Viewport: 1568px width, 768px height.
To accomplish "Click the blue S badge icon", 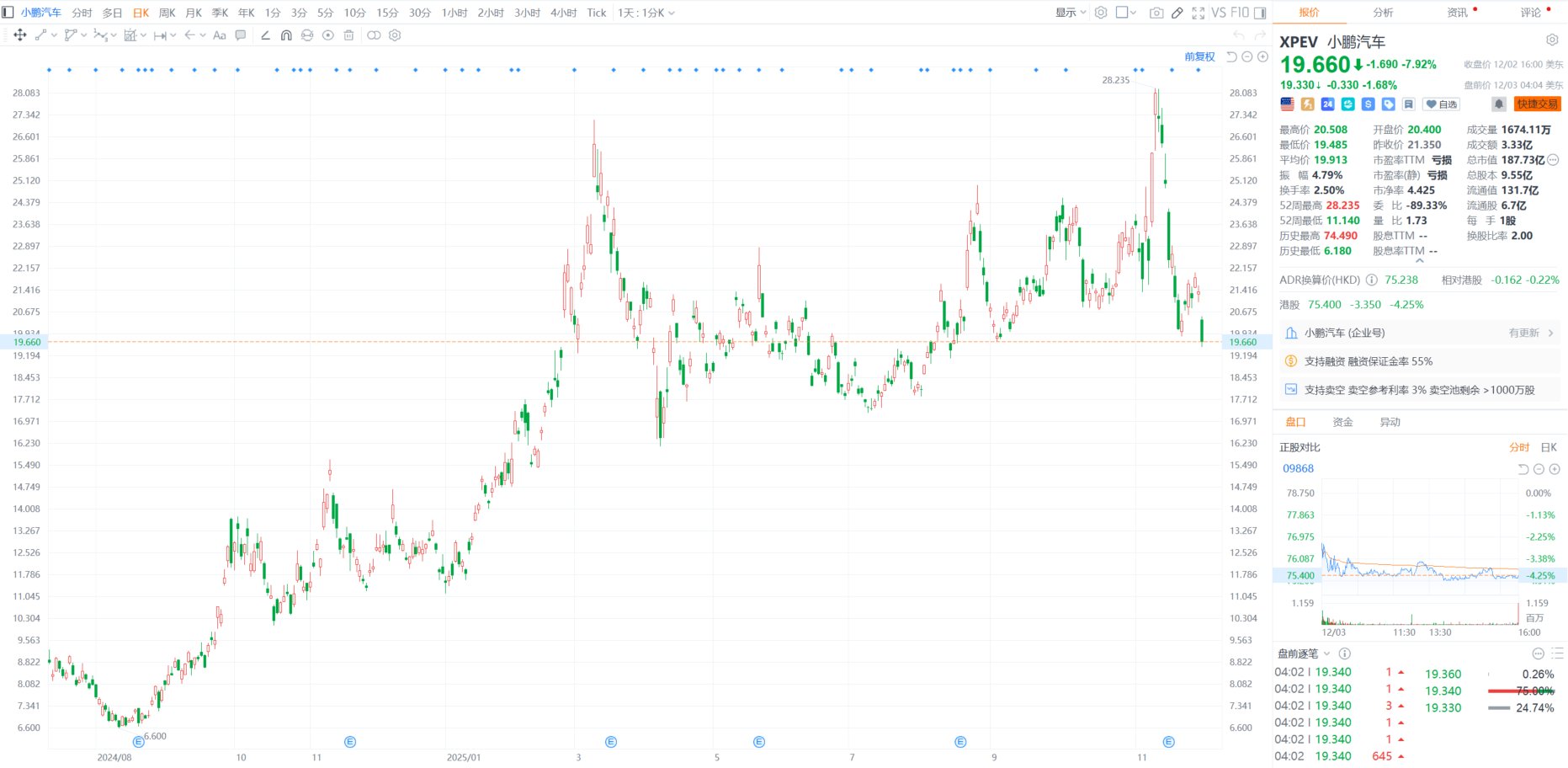I will click(1368, 104).
